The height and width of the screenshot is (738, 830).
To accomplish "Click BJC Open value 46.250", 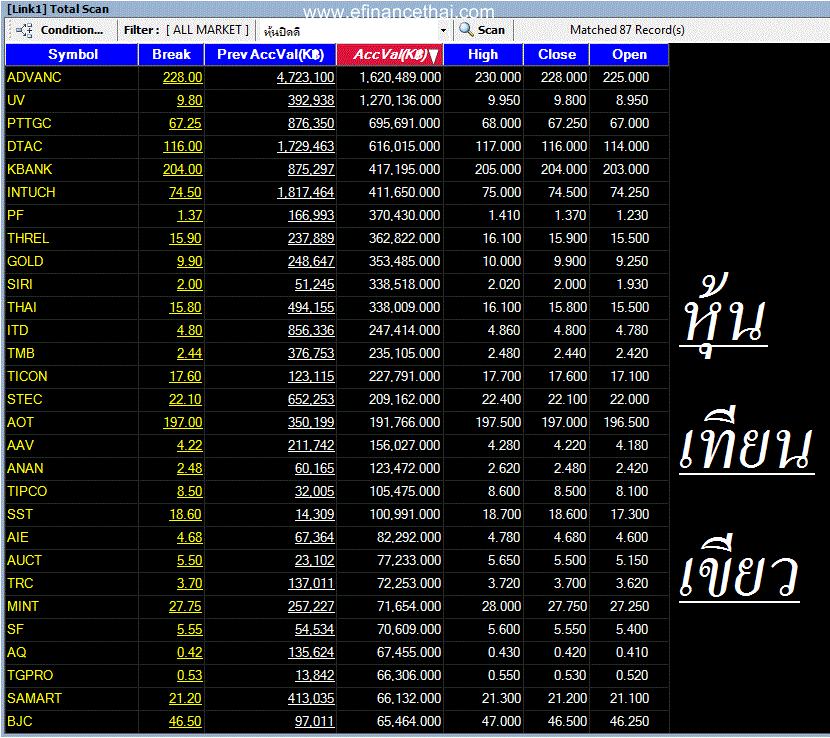I will click(x=629, y=722).
